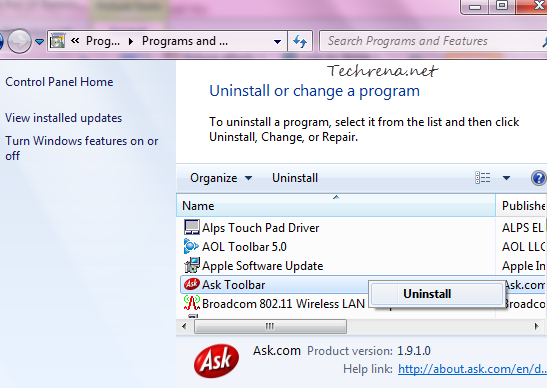
Task: Click the double chevron in the address bar
Action: [x=75, y=41]
